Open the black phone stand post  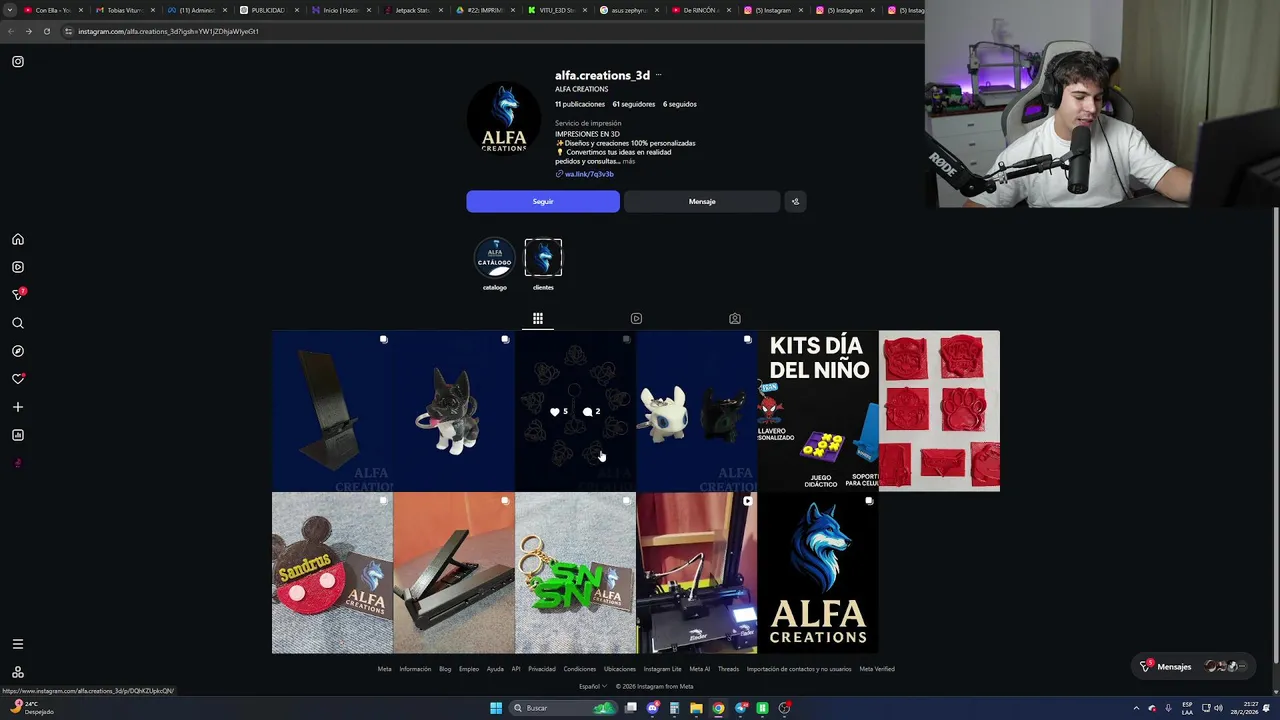(332, 411)
